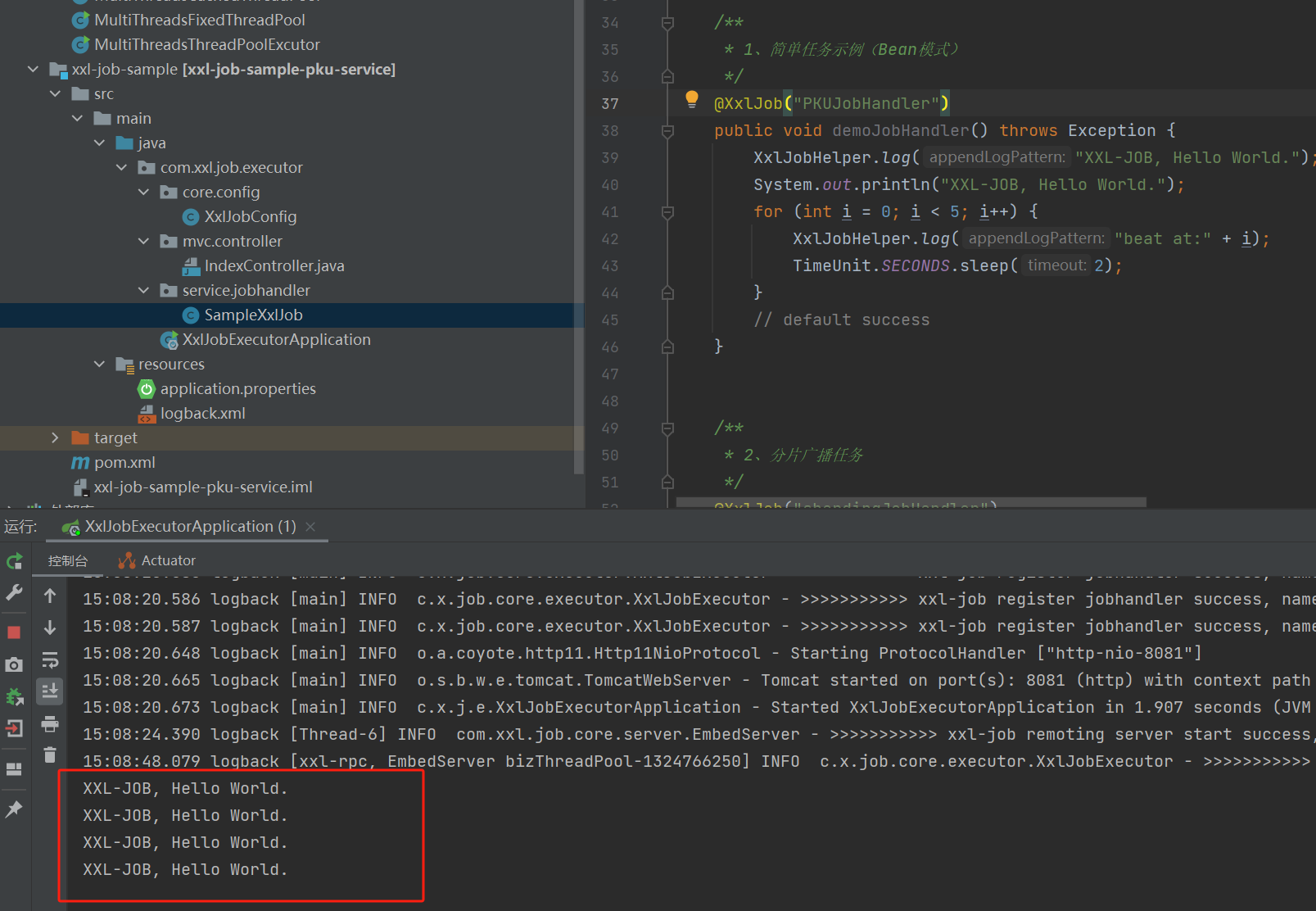Switch to the Actuator tab
Image resolution: width=1316 pixels, height=911 pixels.
point(157,560)
